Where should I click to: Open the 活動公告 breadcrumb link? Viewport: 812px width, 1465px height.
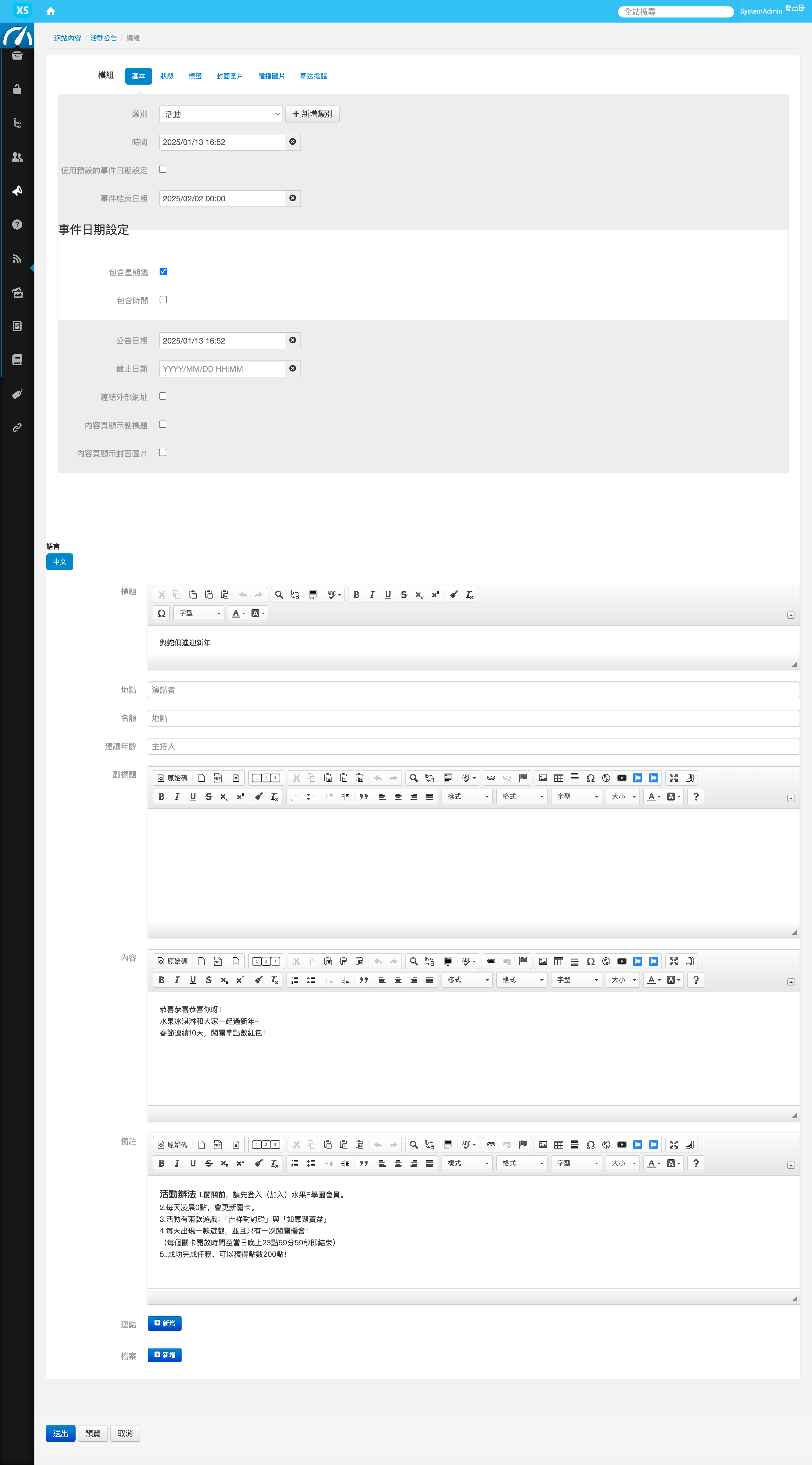(x=103, y=38)
